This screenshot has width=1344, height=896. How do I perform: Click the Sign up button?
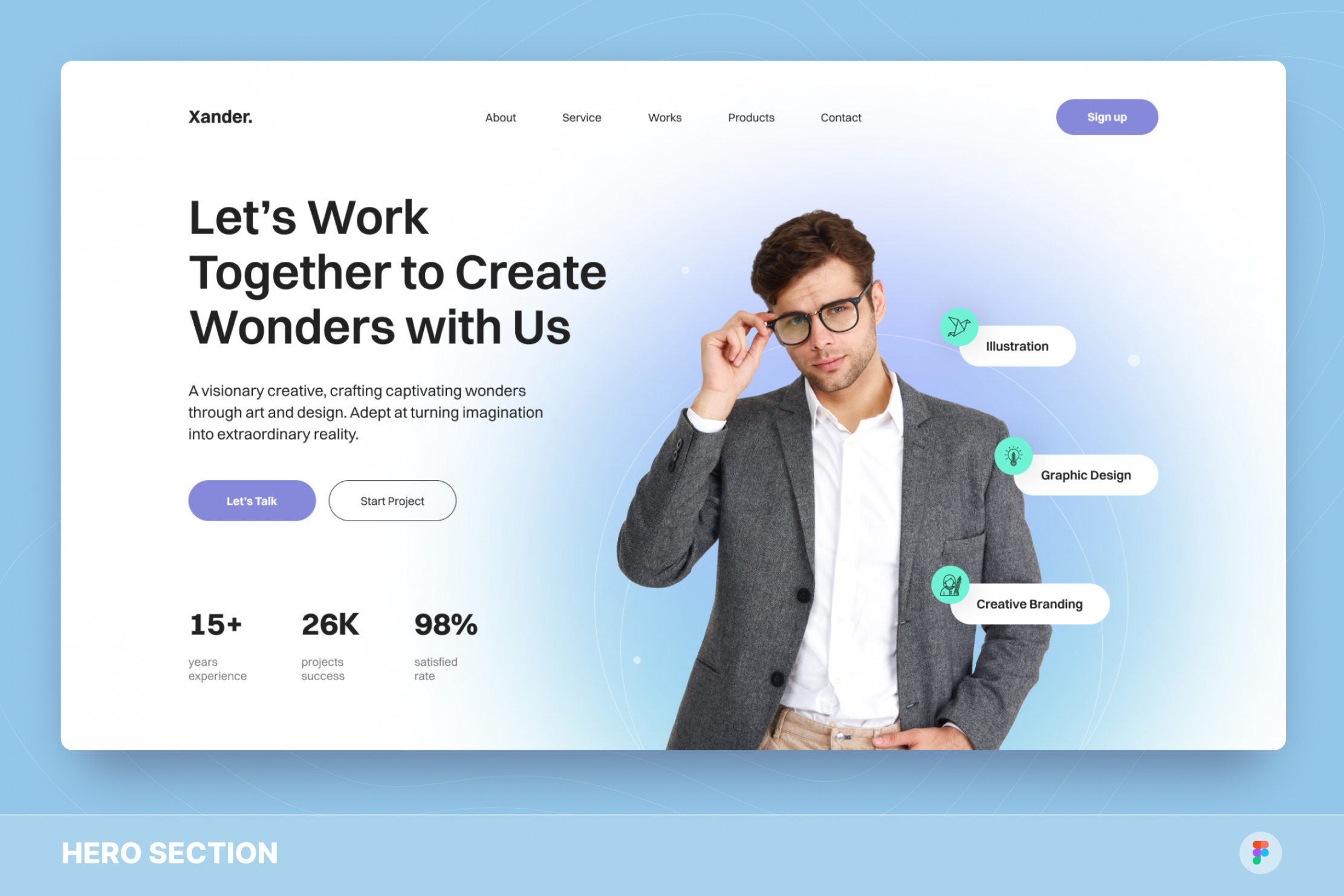(x=1108, y=117)
